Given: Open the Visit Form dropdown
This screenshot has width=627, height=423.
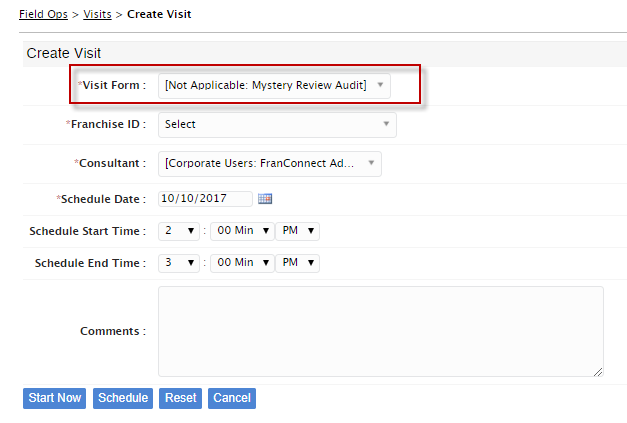Looking at the screenshot, I should (274, 86).
